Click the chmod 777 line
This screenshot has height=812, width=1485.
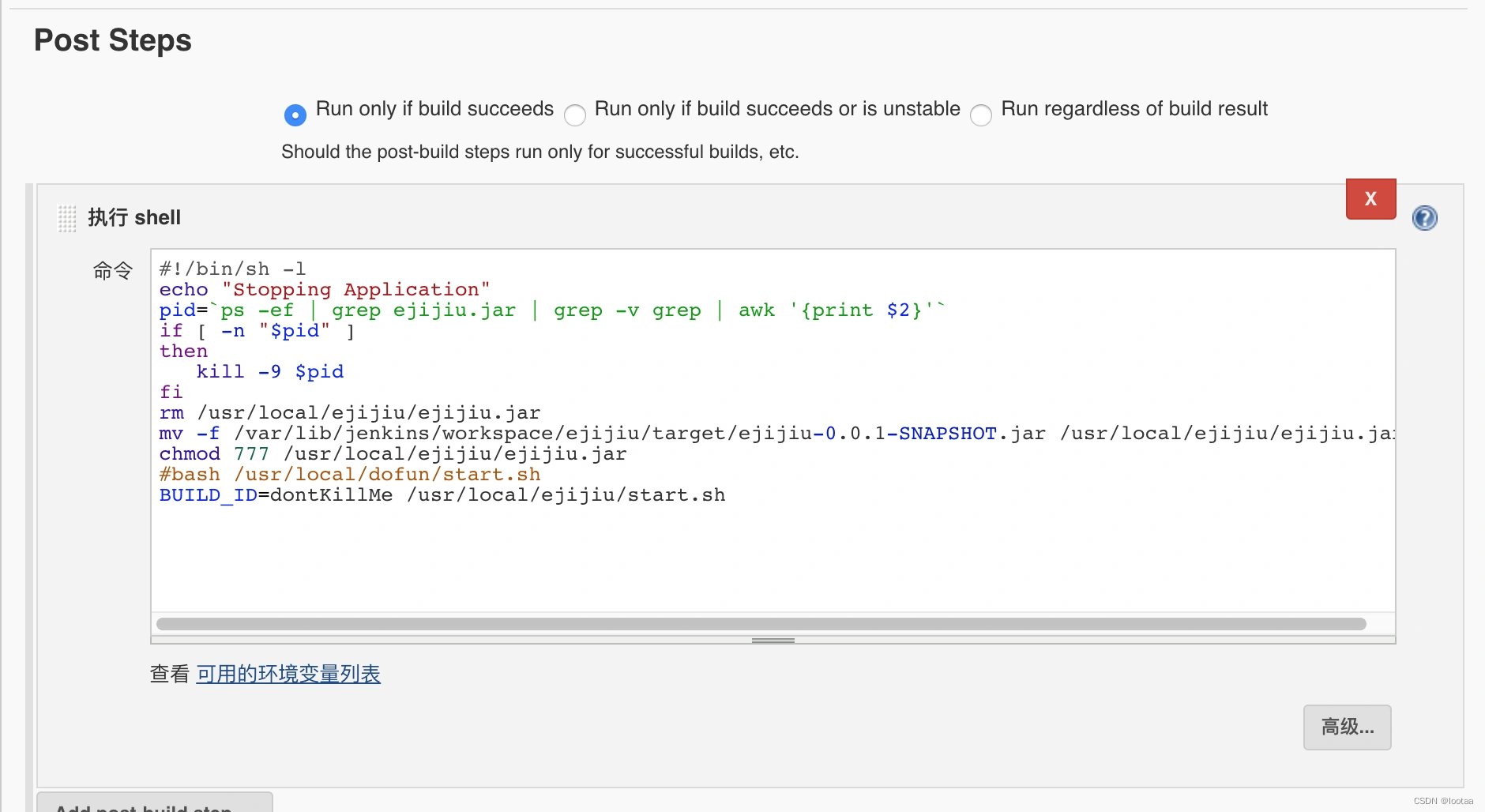tap(393, 454)
